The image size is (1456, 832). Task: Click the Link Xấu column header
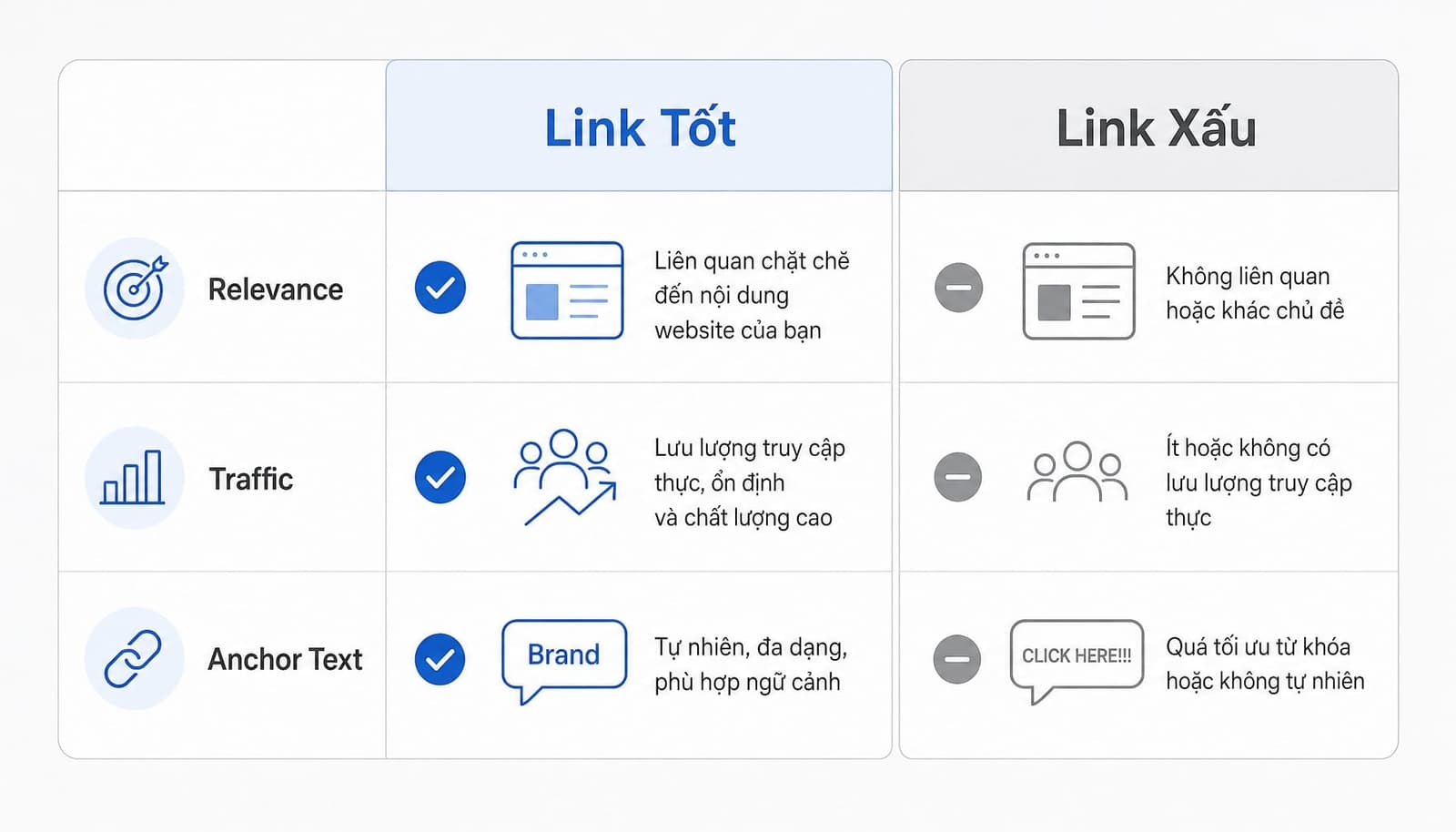pos(1148,127)
